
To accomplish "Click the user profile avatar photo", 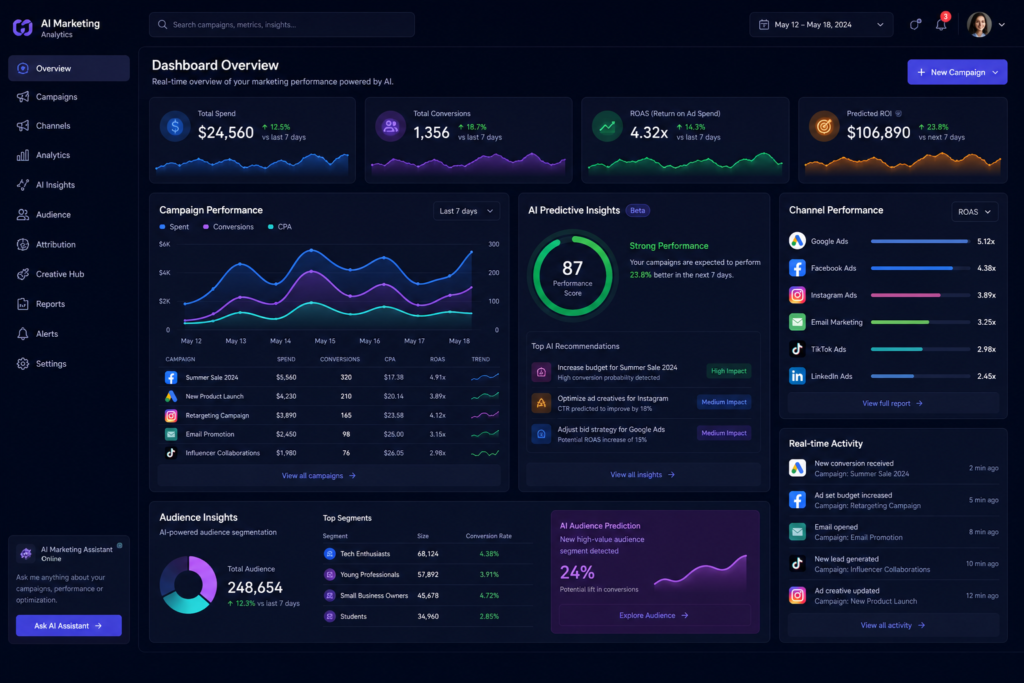I will pyautogui.click(x=979, y=25).
